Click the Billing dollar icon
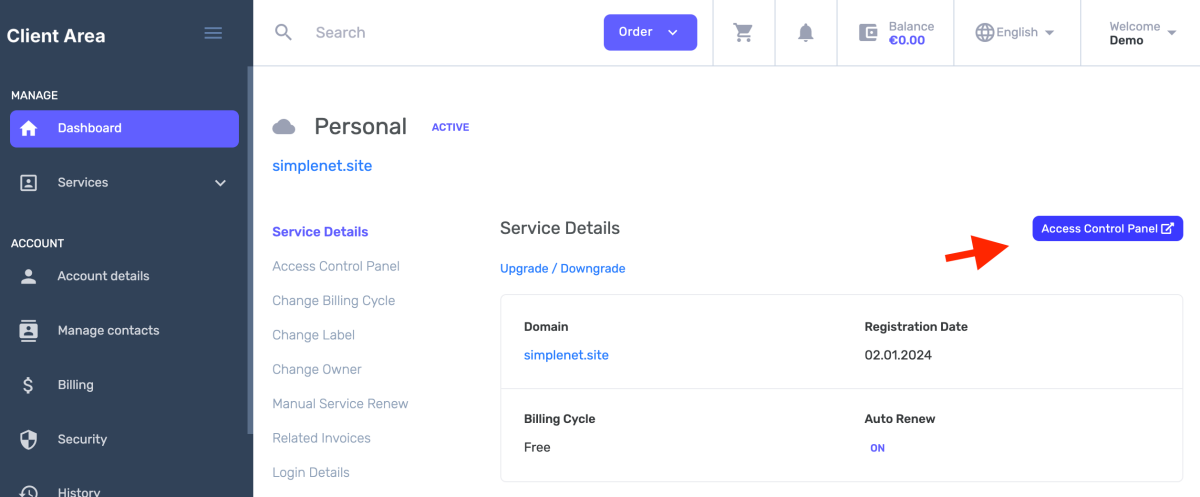 [28, 385]
